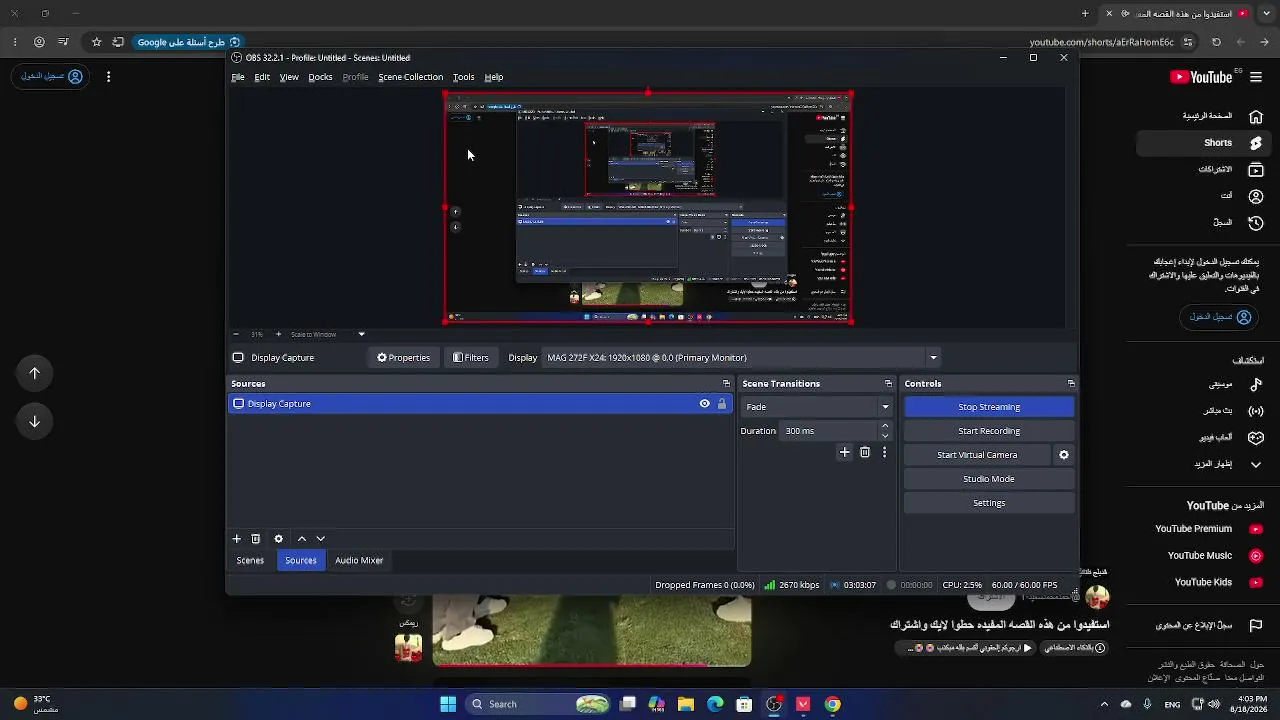Open source properties gear in Sources toolbar
Screen dimensions: 1280x720
(279, 539)
